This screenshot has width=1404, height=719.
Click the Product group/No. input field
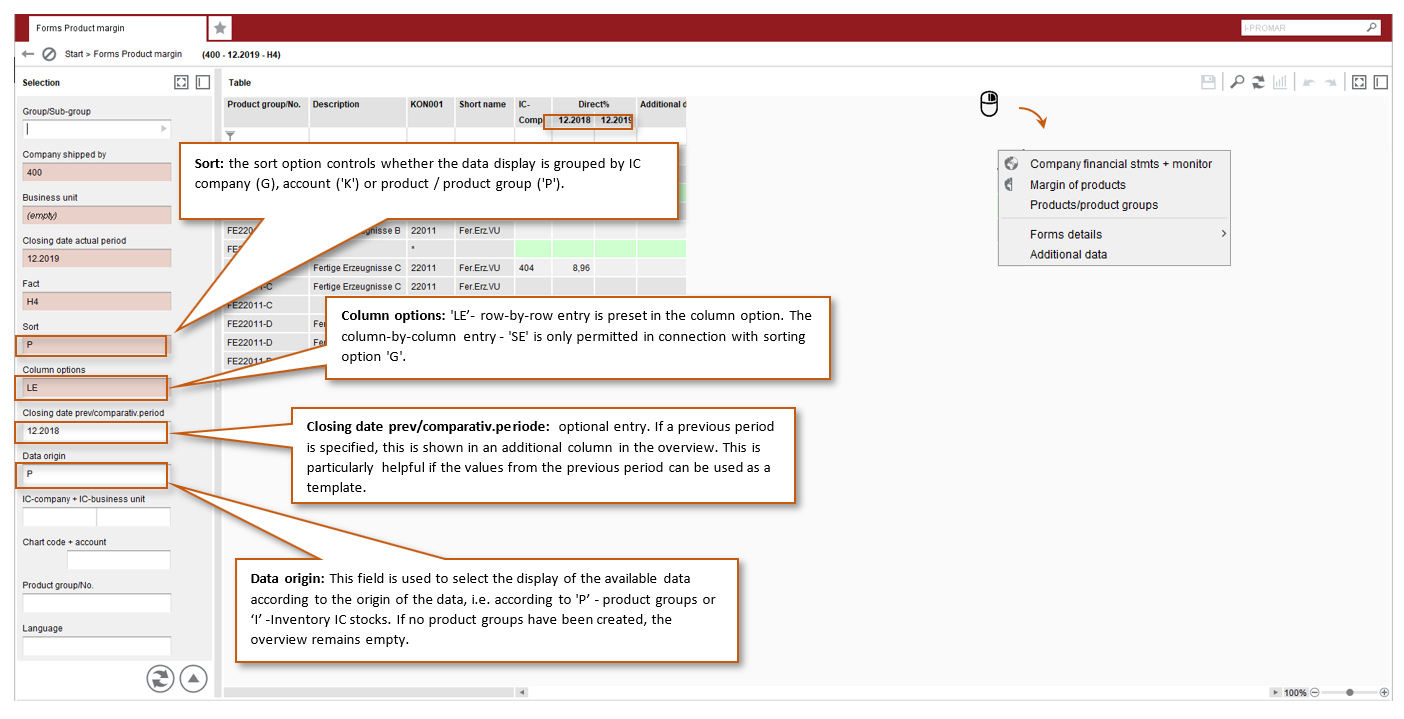tap(97, 603)
